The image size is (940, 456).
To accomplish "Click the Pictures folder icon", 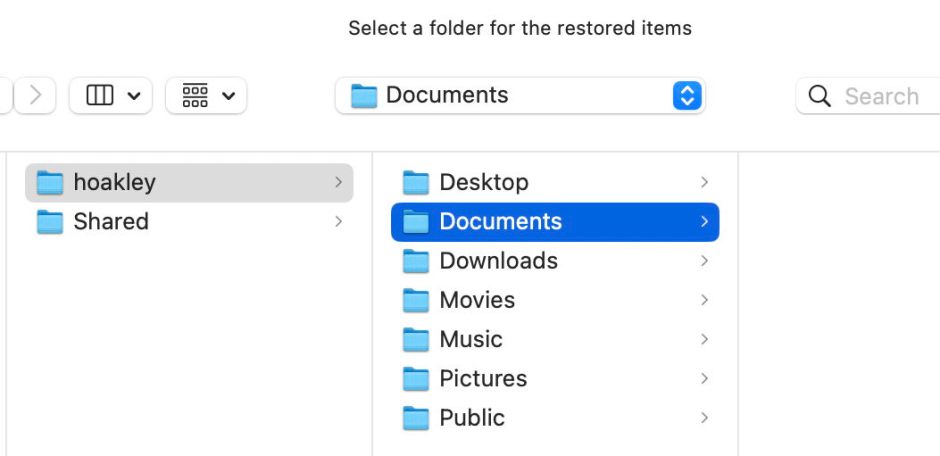I will pyautogui.click(x=415, y=379).
